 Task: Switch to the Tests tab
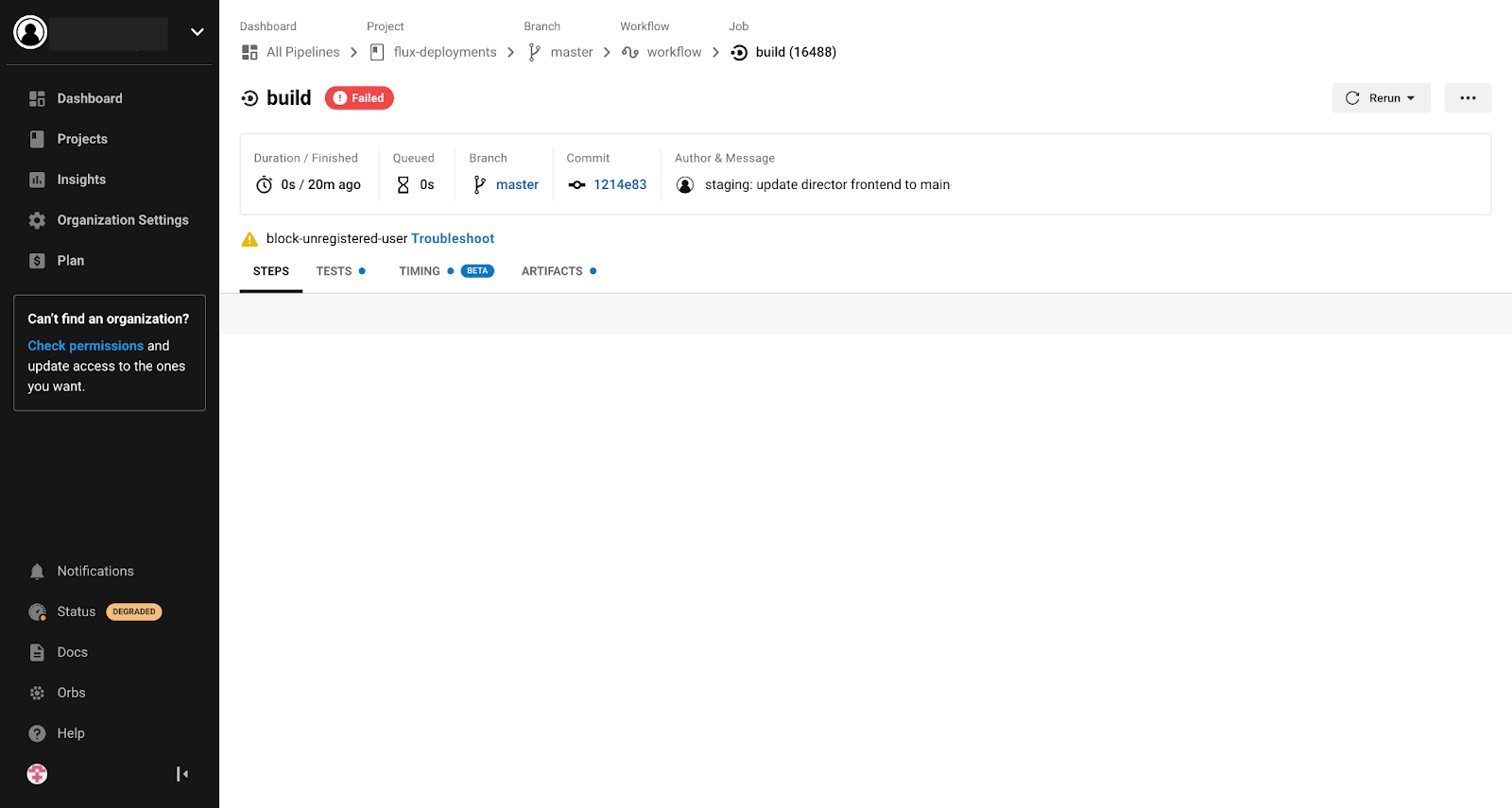click(334, 271)
